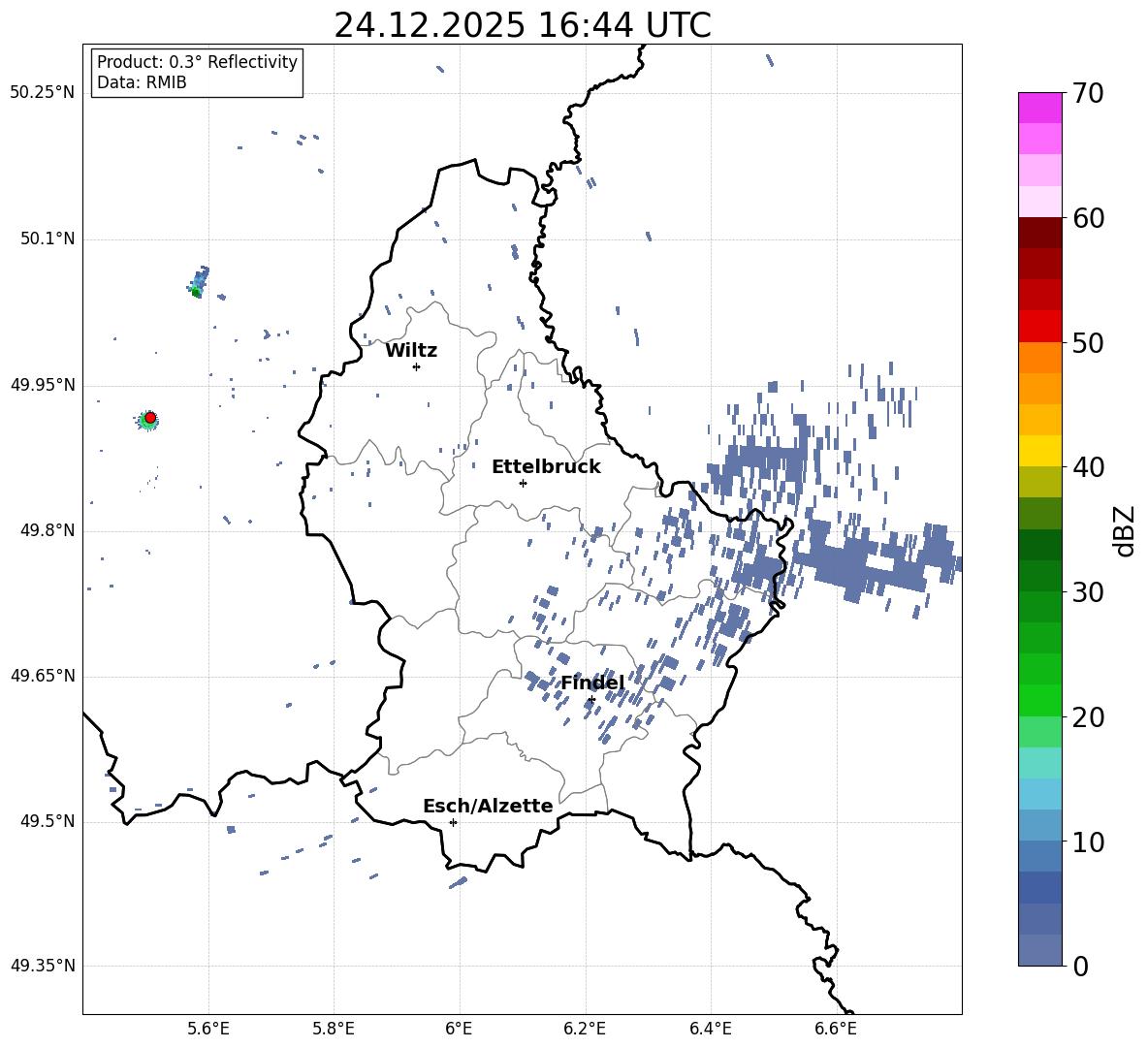Click the 5.6°E longitude label
This screenshot has height=1048, width=1148.
(208, 1029)
